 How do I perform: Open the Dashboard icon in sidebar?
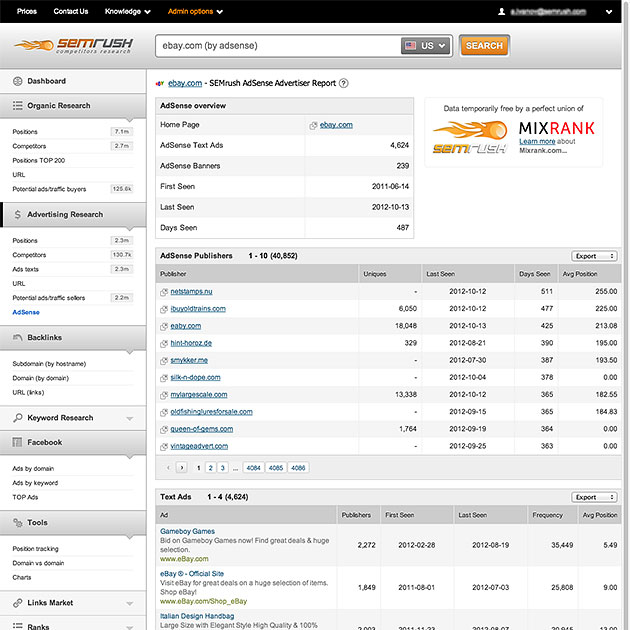coord(18,81)
